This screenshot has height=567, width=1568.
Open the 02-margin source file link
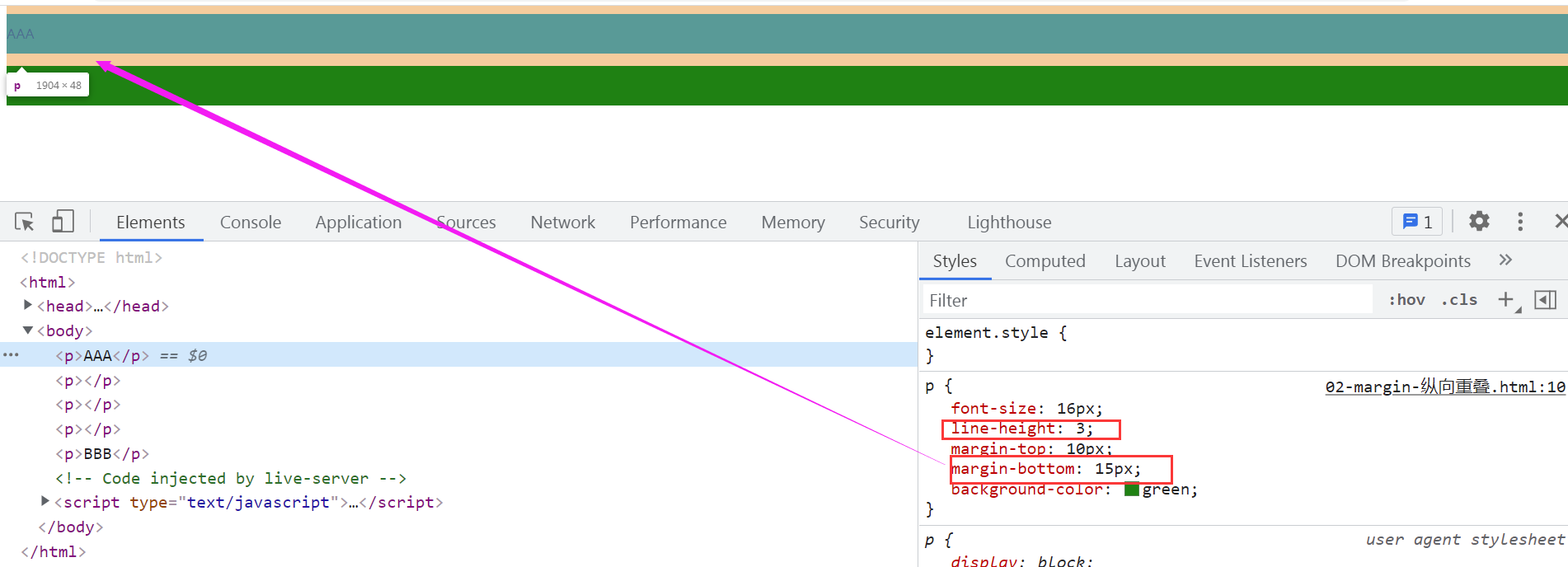tap(1445, 387)
